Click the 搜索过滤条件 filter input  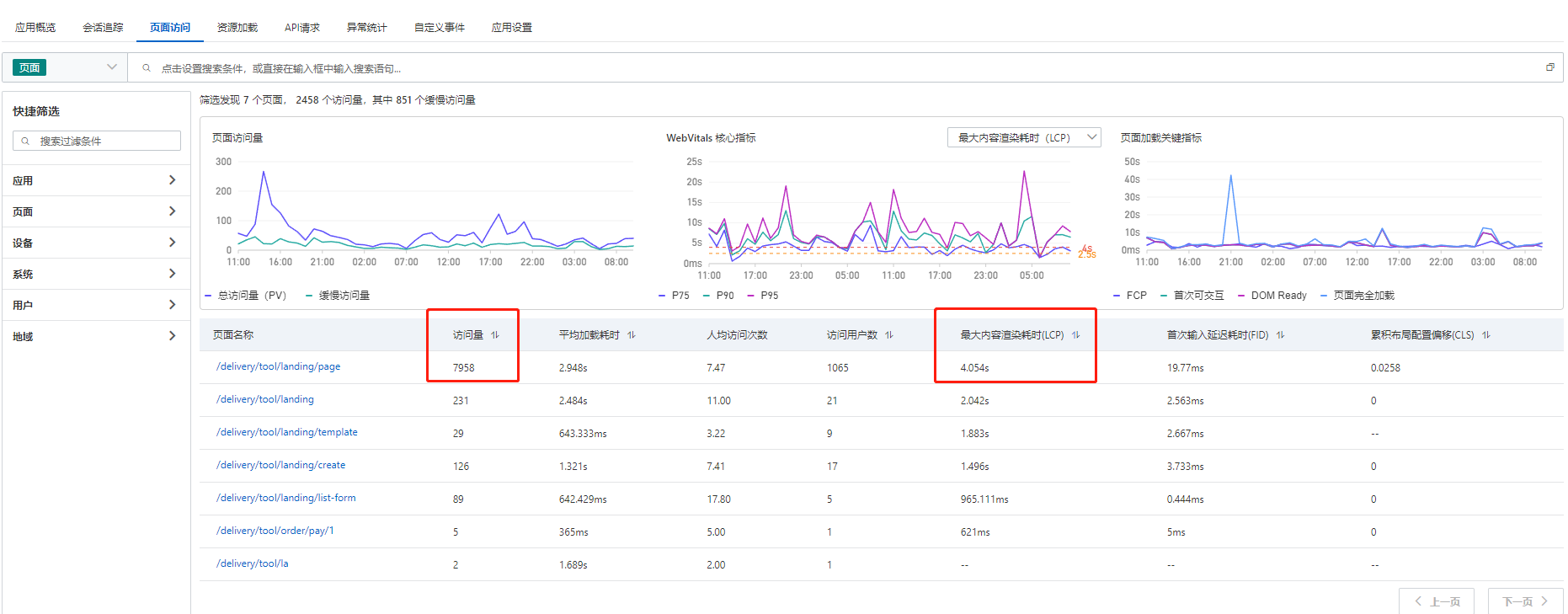click(x=97, y=141)
